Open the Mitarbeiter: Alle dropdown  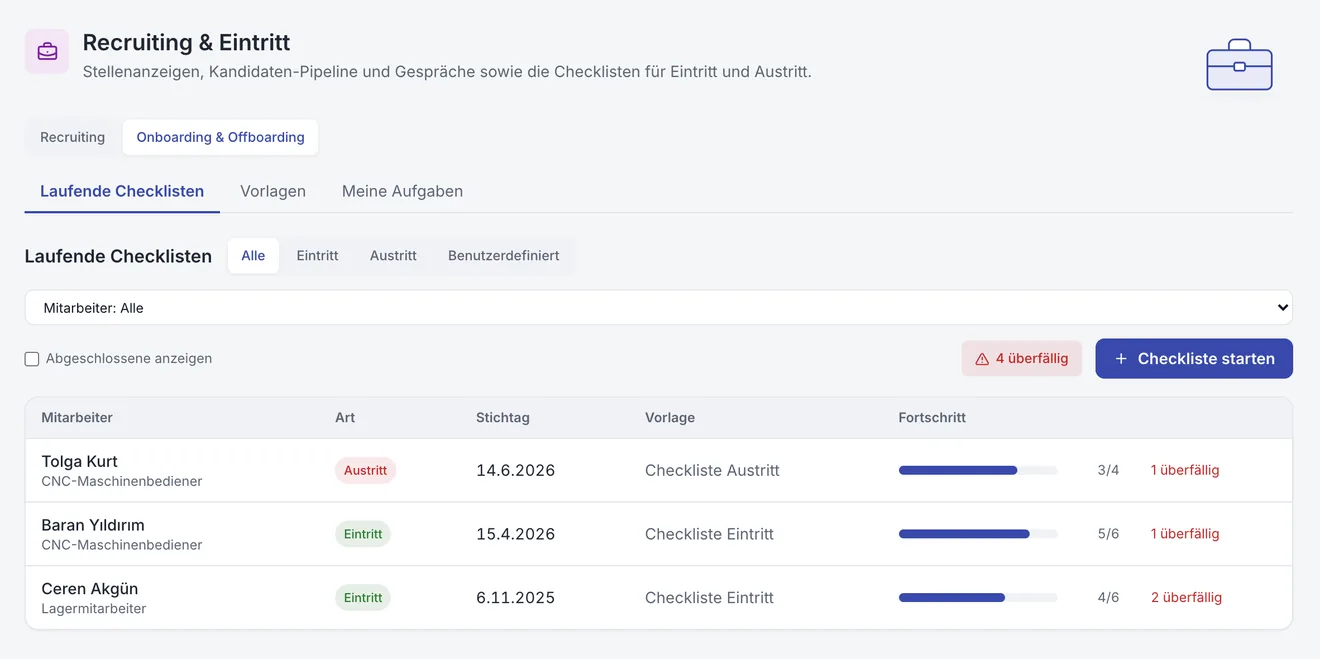pos(659,308)
